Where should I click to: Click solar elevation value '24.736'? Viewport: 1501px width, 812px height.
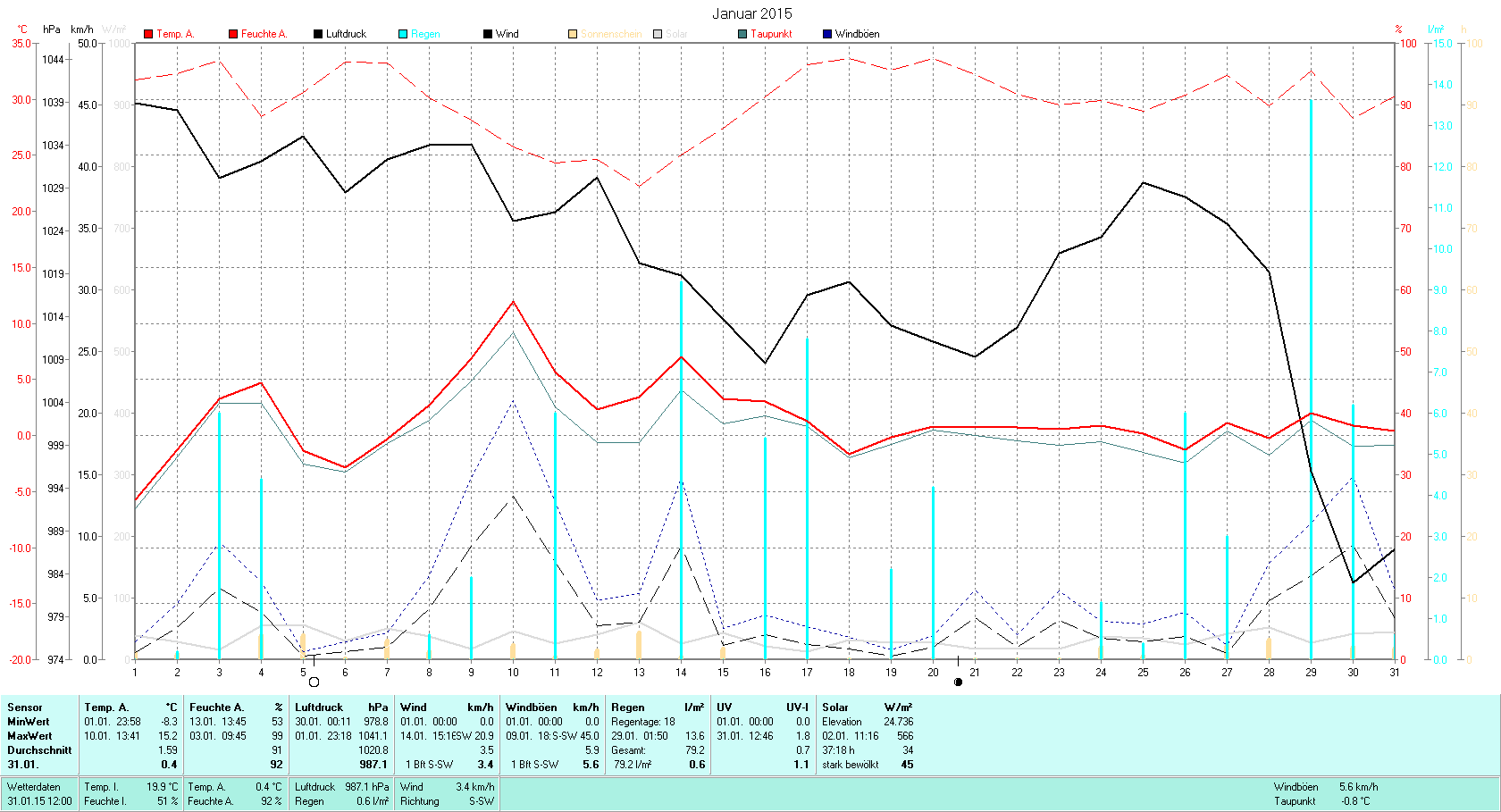tap(899, 722)
